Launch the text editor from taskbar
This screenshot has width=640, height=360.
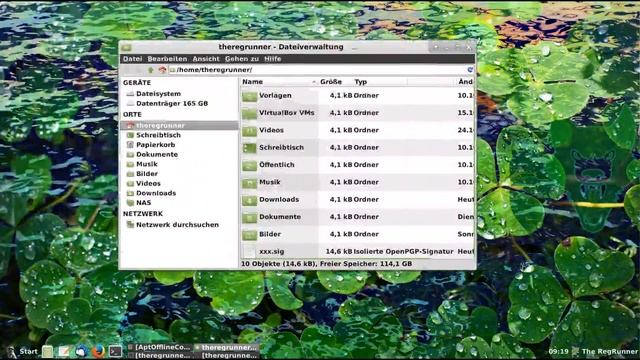pos(64,351)
